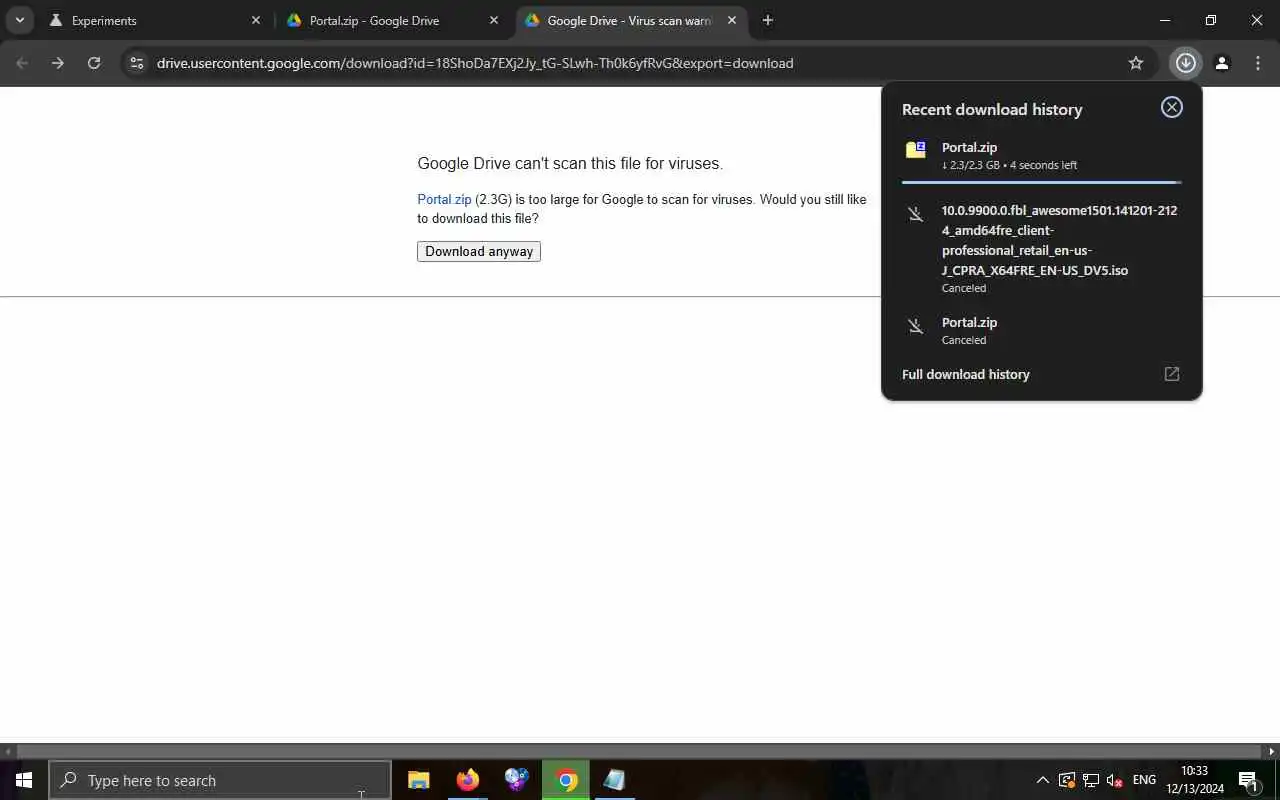Click the canceled ISO download icon
This screenshot has height=800, width=1280.
pyautogui.click(x=915, y=214)
